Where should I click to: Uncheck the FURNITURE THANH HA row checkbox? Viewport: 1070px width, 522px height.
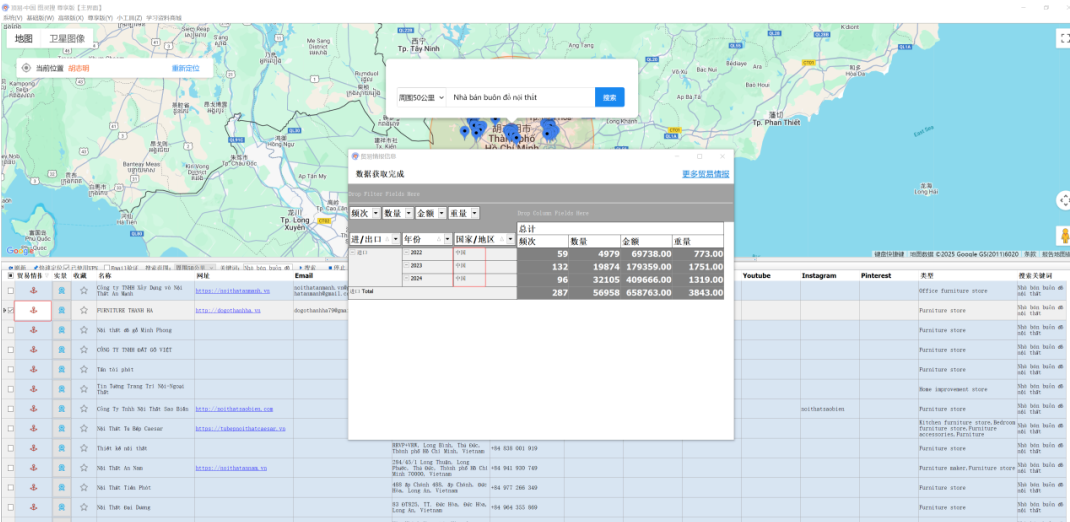point(12,311)
